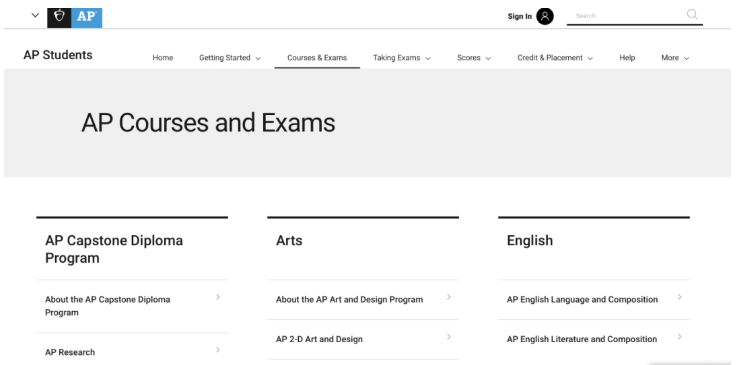The image size is (736, 365).
Task: Click the Sign In text link
Action: coord(520,16)
